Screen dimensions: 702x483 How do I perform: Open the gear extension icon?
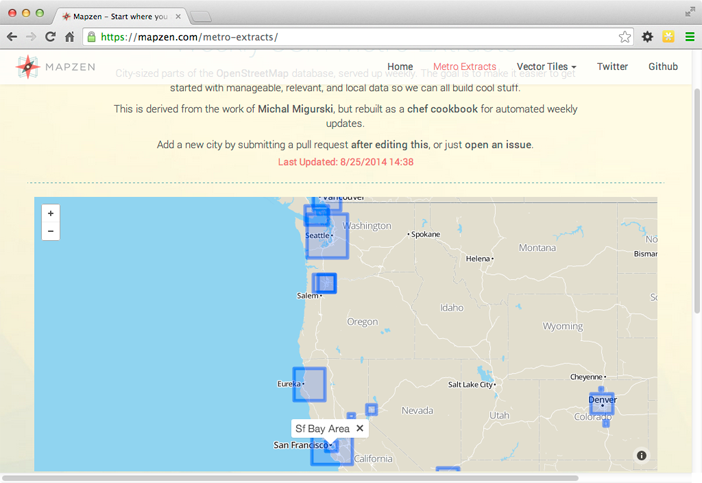point(647,37)
